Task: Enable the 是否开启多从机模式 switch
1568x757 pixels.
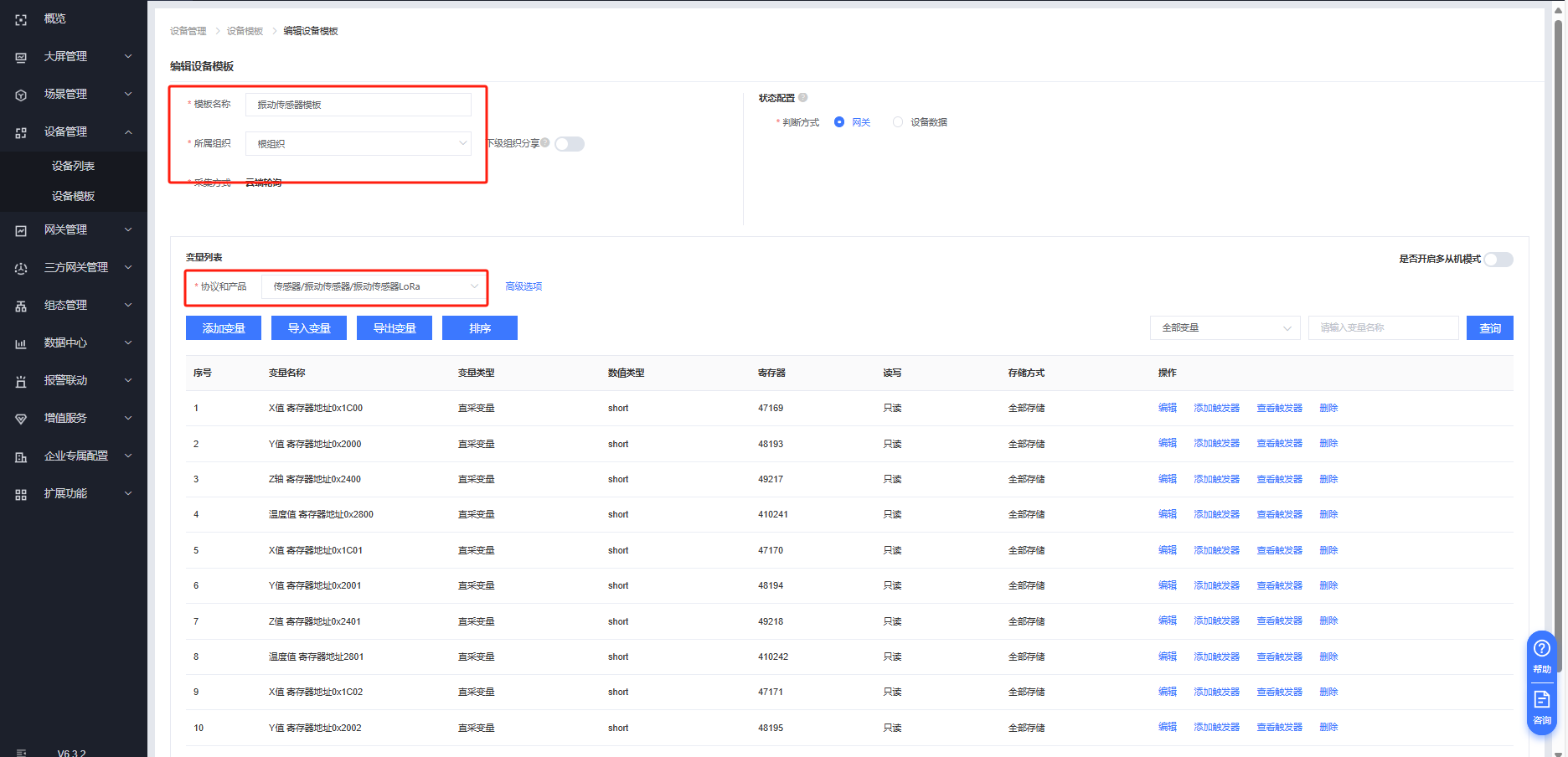Action: (x=1498, y=260)
